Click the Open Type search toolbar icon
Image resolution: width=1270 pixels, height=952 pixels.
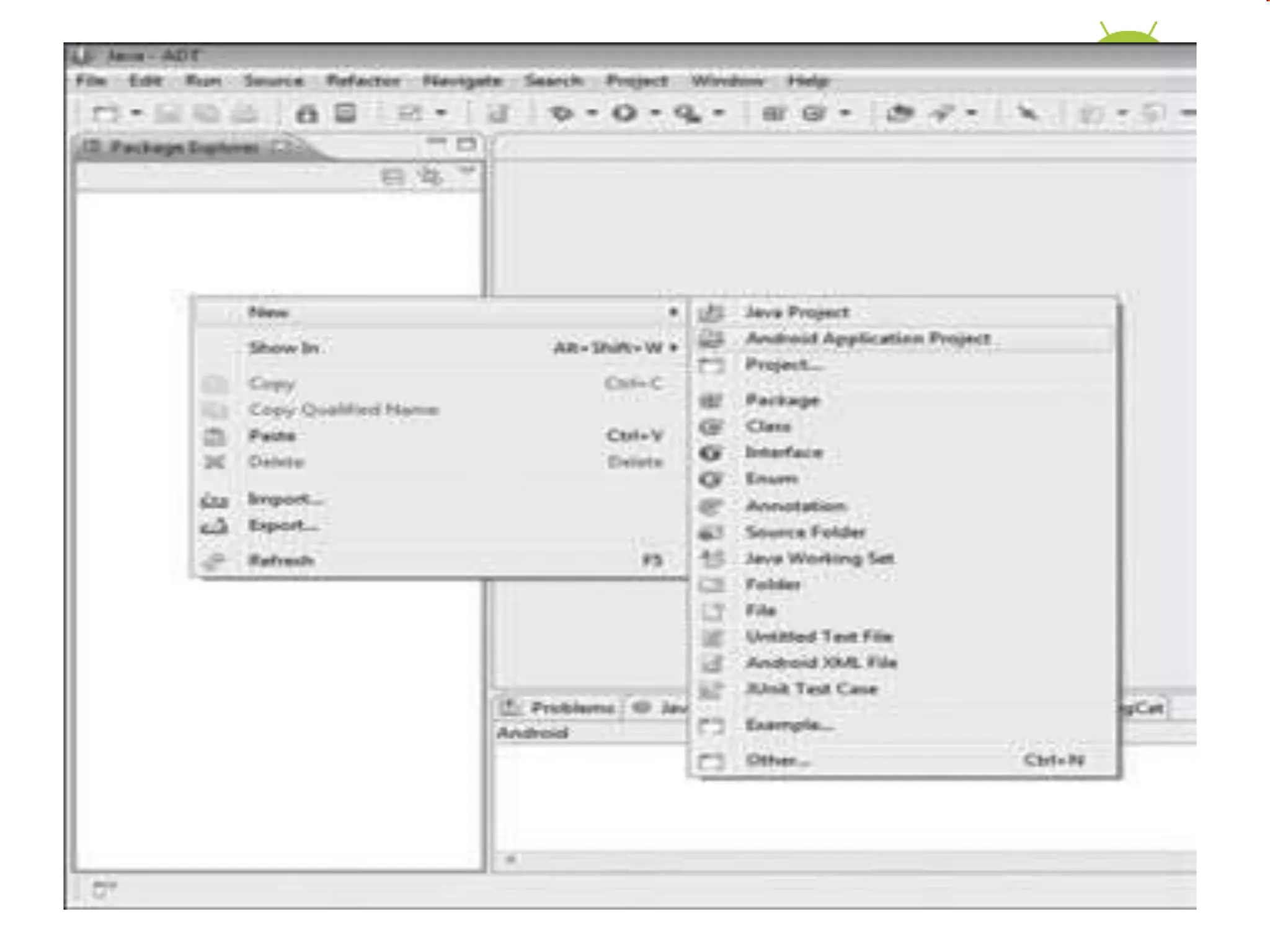coord(899,113)
